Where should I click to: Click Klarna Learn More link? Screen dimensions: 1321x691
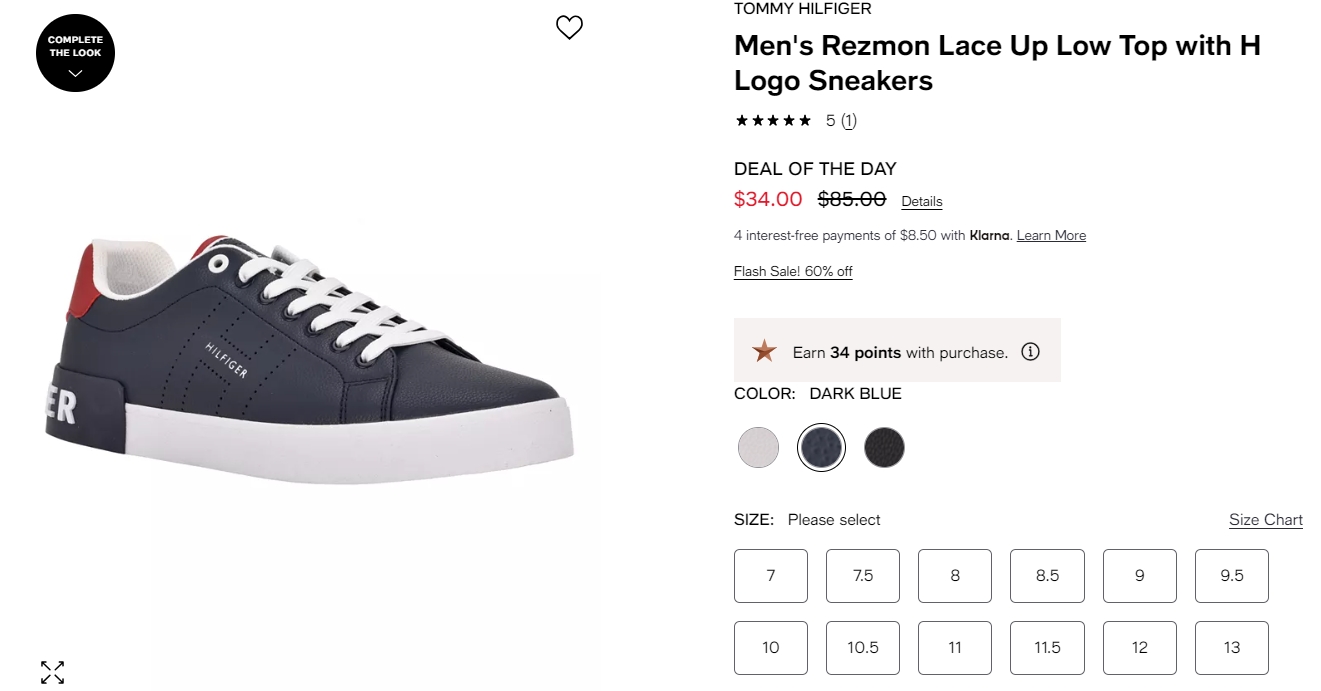click(1051, 236)
